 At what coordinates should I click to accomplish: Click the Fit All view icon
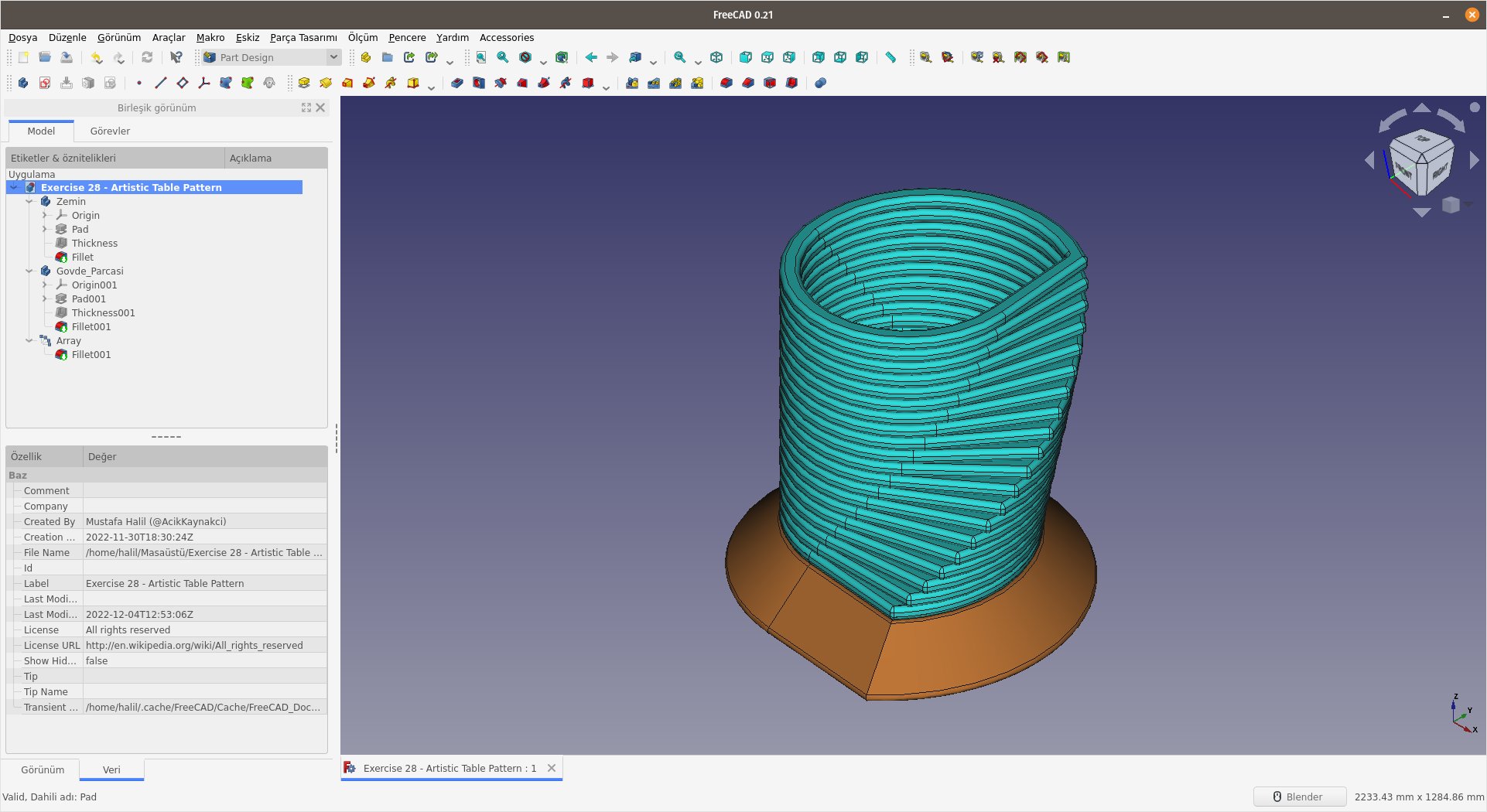pos(481,57)
